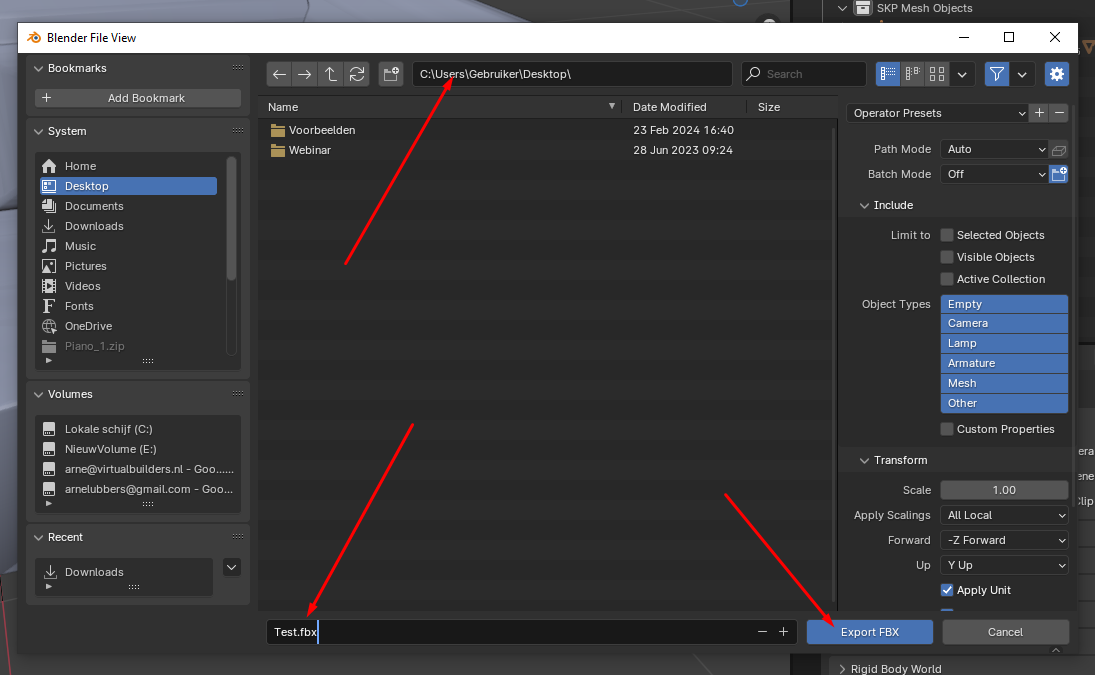Go up to the parent directory
The width and height of the screenshot is (1095, 675).
(331, 74)
